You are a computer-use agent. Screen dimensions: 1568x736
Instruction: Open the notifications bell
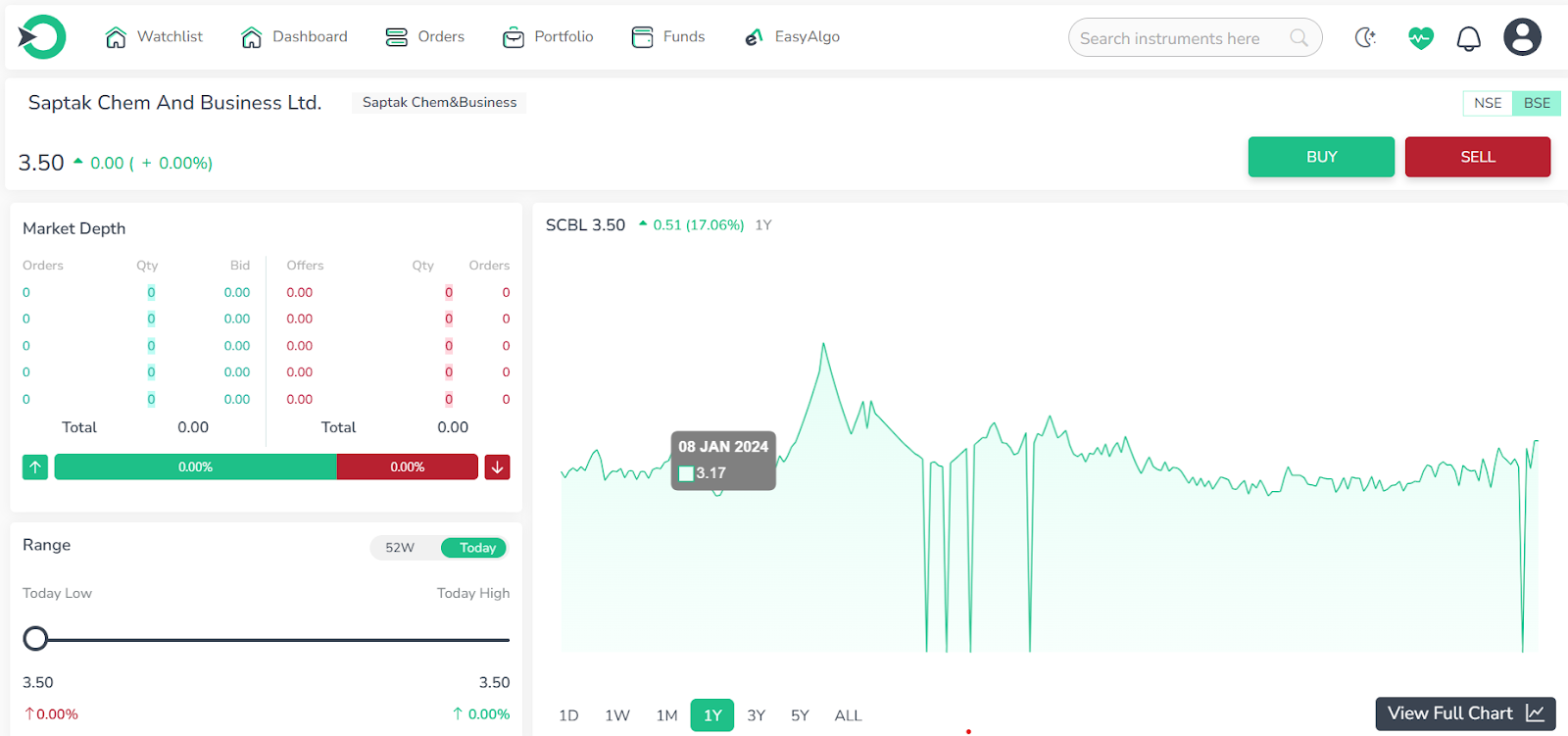pos(1468,38)
